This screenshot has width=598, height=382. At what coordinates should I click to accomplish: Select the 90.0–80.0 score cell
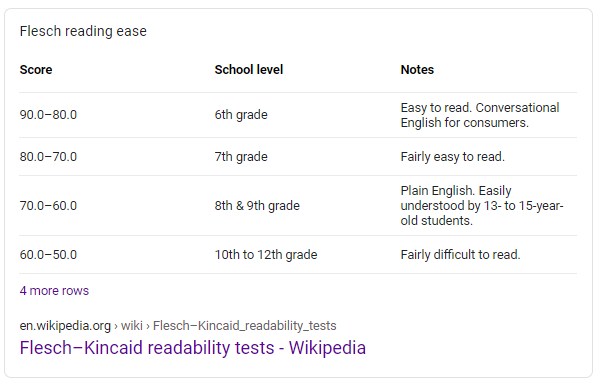pos(48,115)
